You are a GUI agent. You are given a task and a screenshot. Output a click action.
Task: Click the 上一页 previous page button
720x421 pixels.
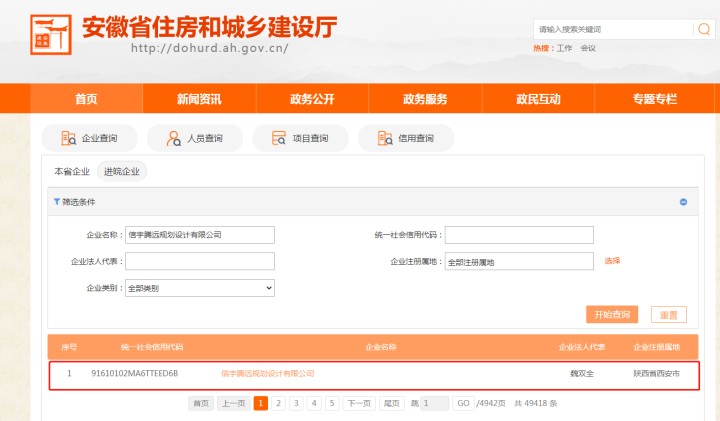[x=233, y=403]
